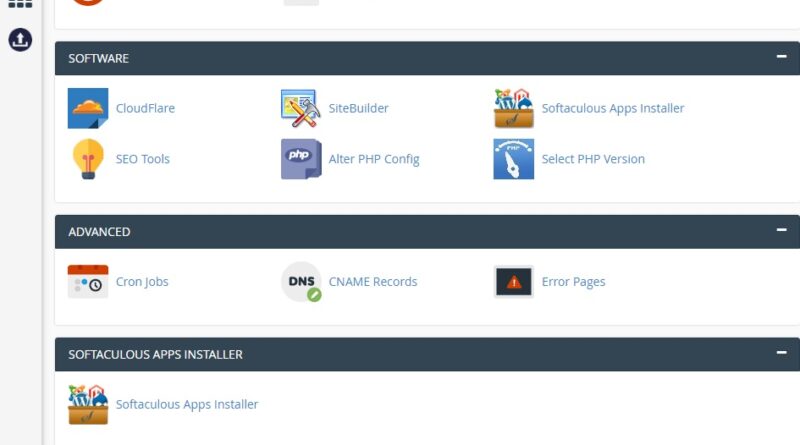Click the Advanced section header bar
The width and height of the screenshot is (800, 445).
click(400, 231)
